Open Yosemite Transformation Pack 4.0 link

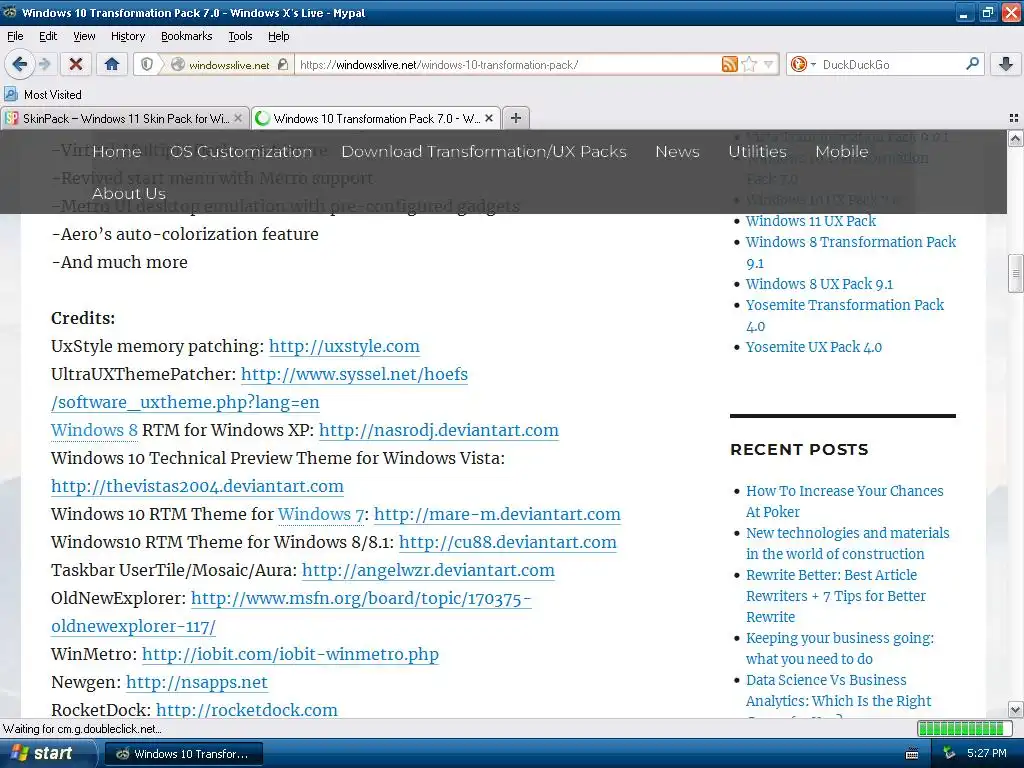[x=844, y=315]
